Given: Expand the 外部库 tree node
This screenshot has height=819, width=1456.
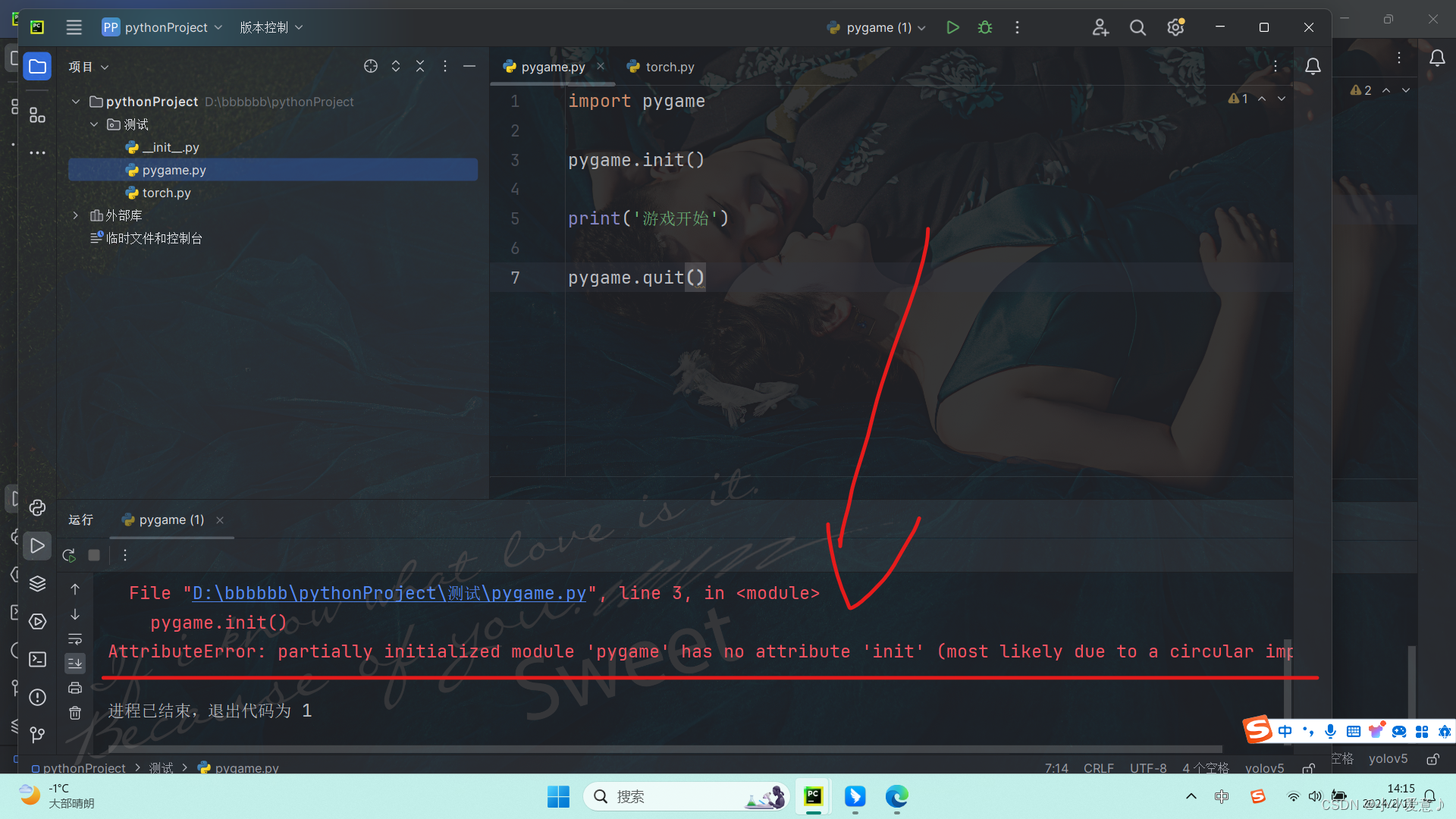Looking at the screenshot, I should click(x=76, y=215).
